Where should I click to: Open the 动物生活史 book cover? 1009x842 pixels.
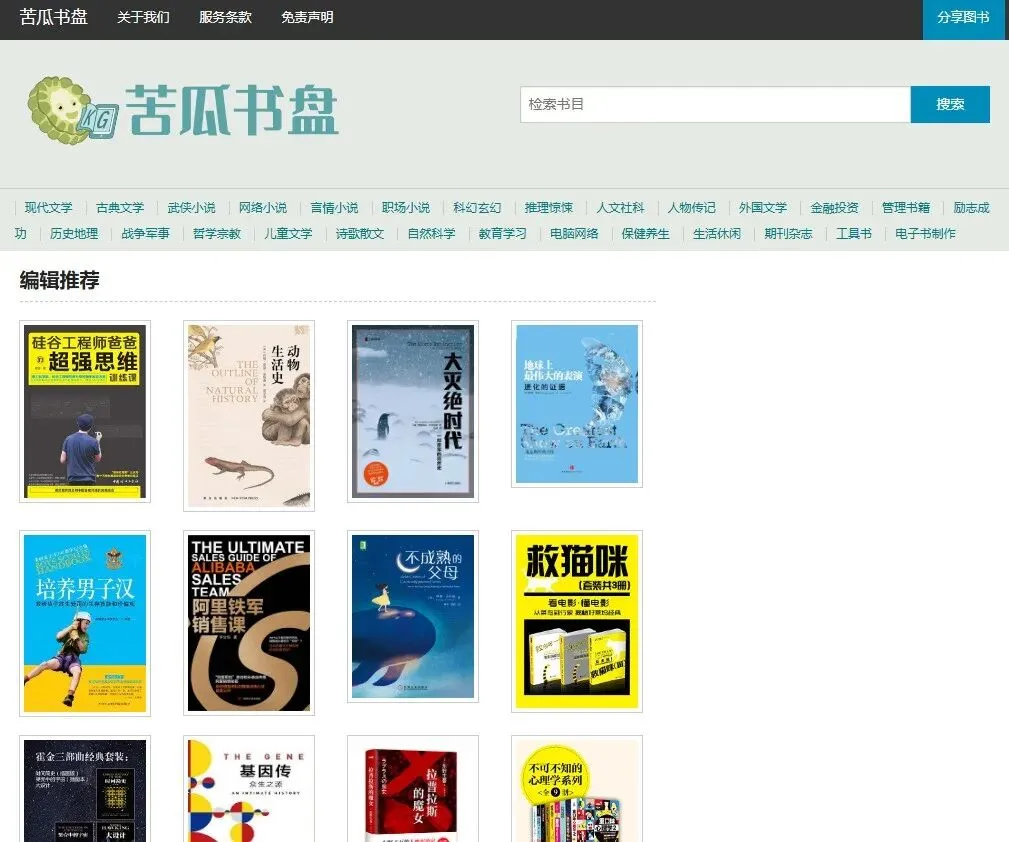[249, 416]
